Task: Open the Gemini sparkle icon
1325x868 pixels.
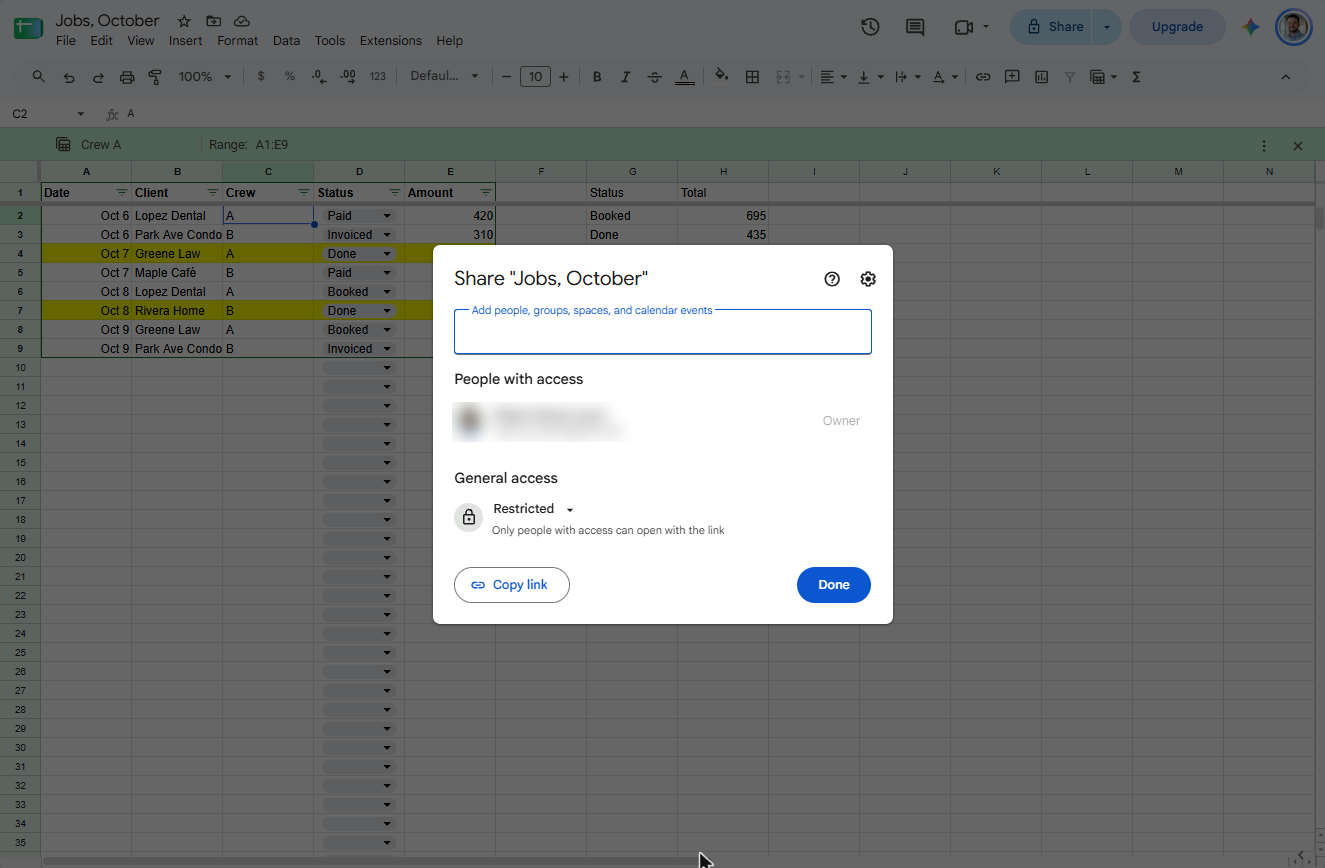Action: tap(1251, 27)
